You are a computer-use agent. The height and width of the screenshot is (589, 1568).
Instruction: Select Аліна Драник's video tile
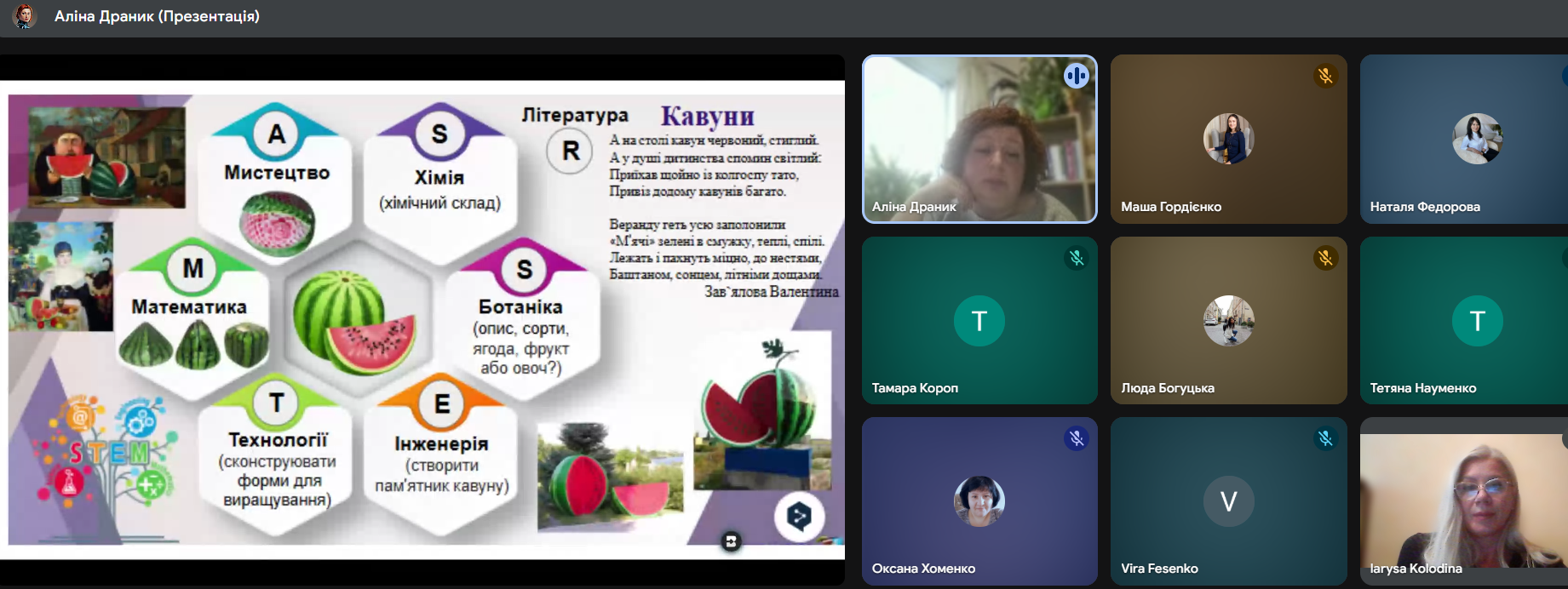coord(979,139)
